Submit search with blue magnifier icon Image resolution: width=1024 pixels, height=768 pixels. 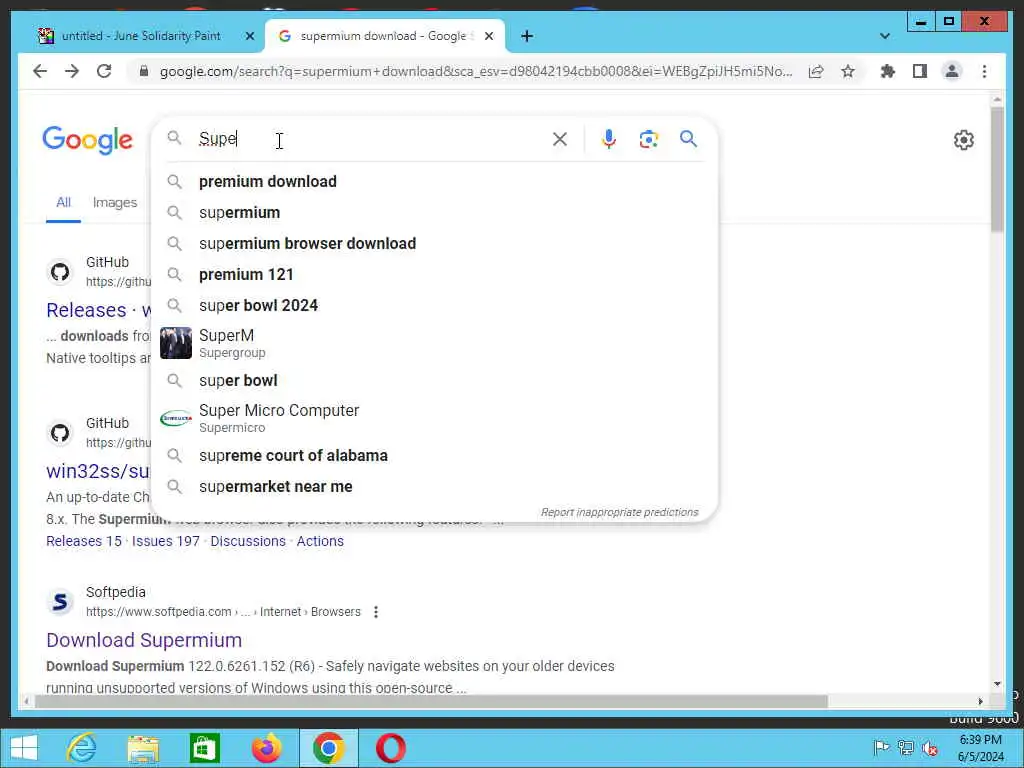pos(688,139)
